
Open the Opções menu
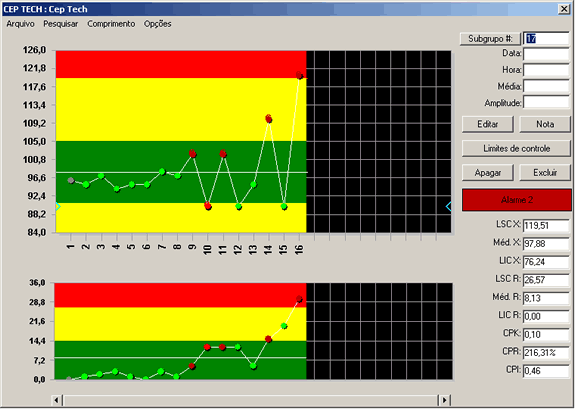click(157, 24)
